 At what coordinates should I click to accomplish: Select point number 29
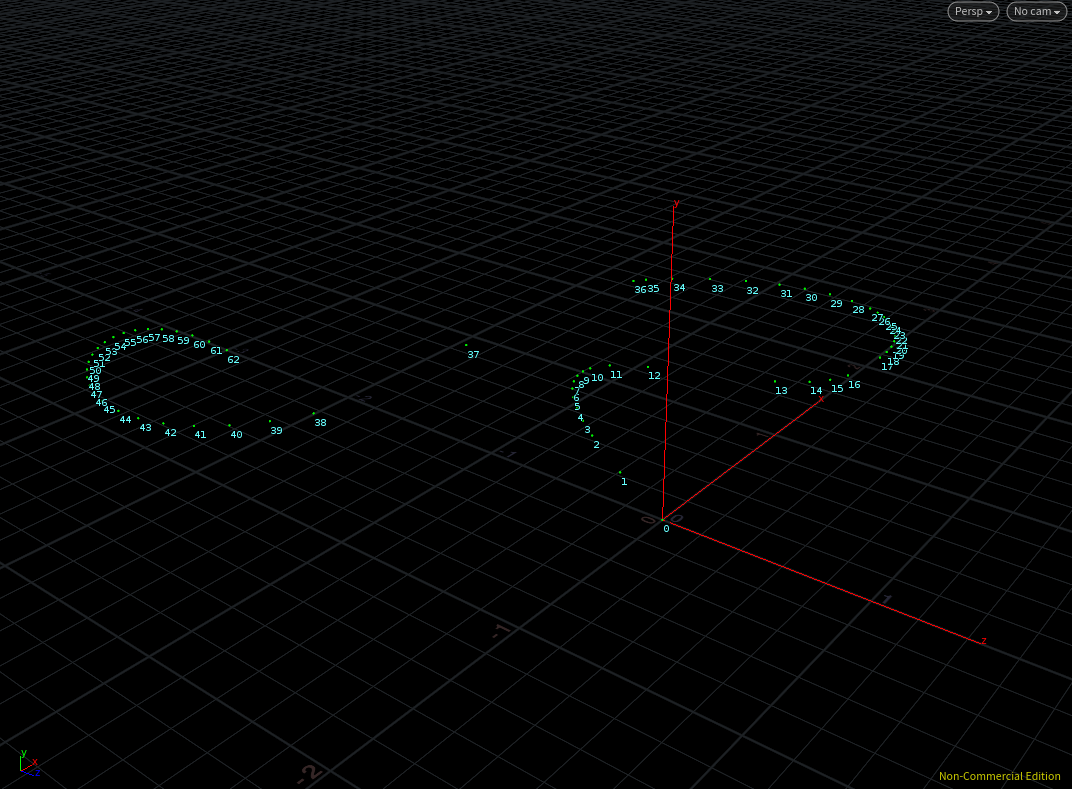(x=836, y=304)
